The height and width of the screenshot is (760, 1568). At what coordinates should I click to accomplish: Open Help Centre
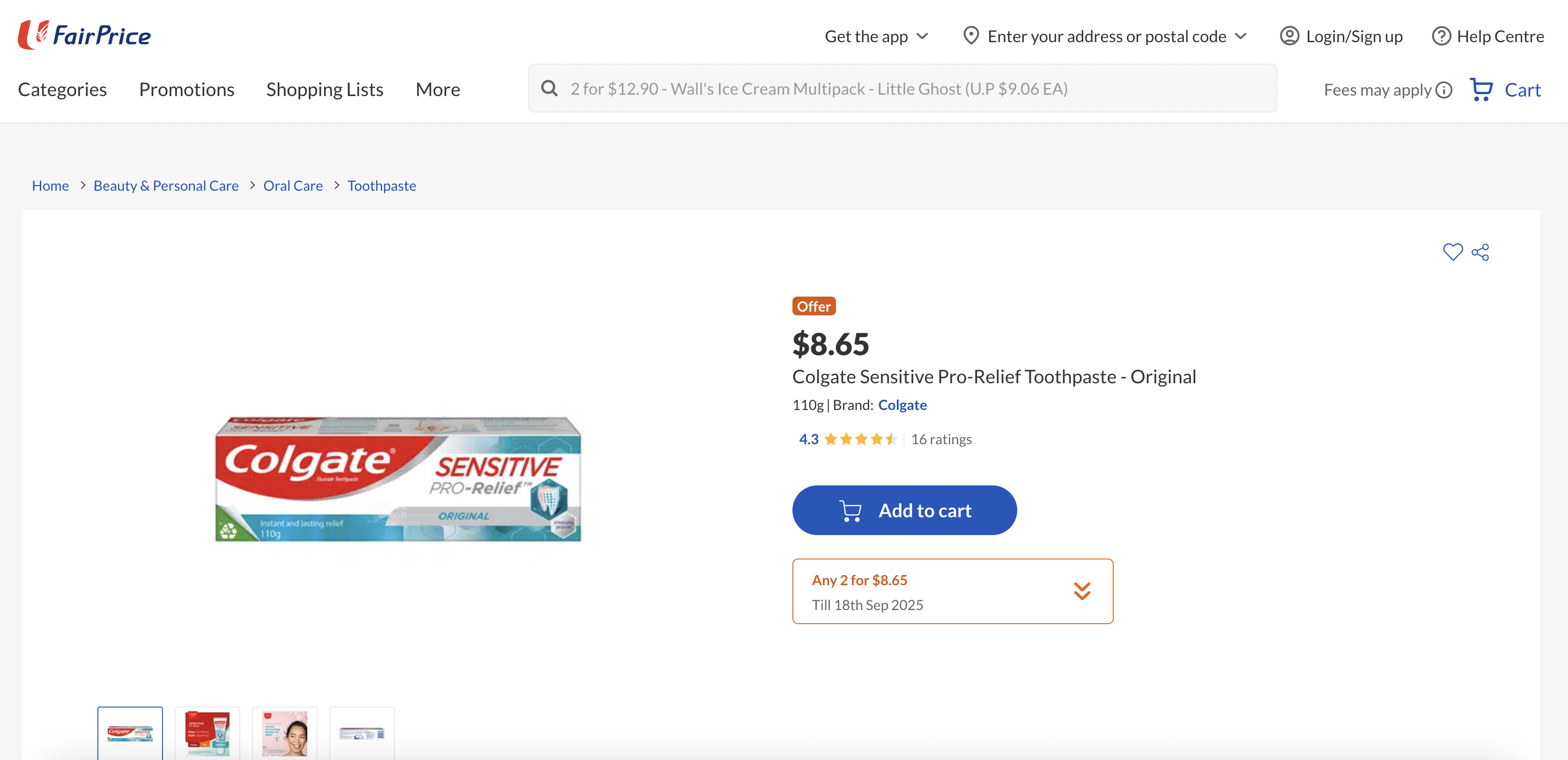click(x=1487, y=36)
